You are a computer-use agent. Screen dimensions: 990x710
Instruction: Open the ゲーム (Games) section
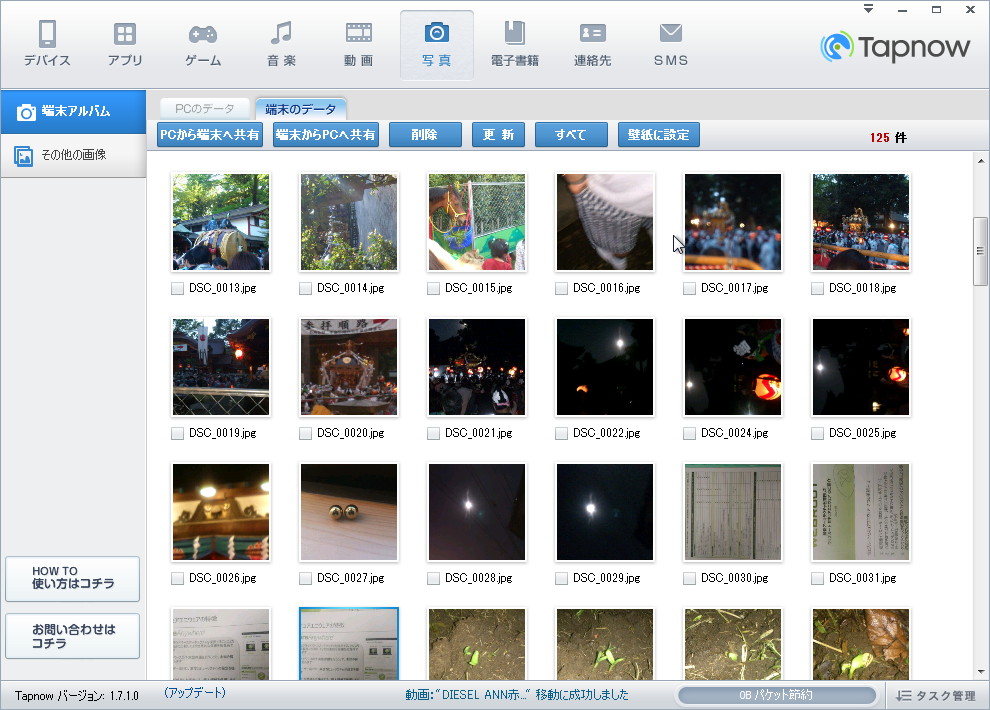point(203,44)
